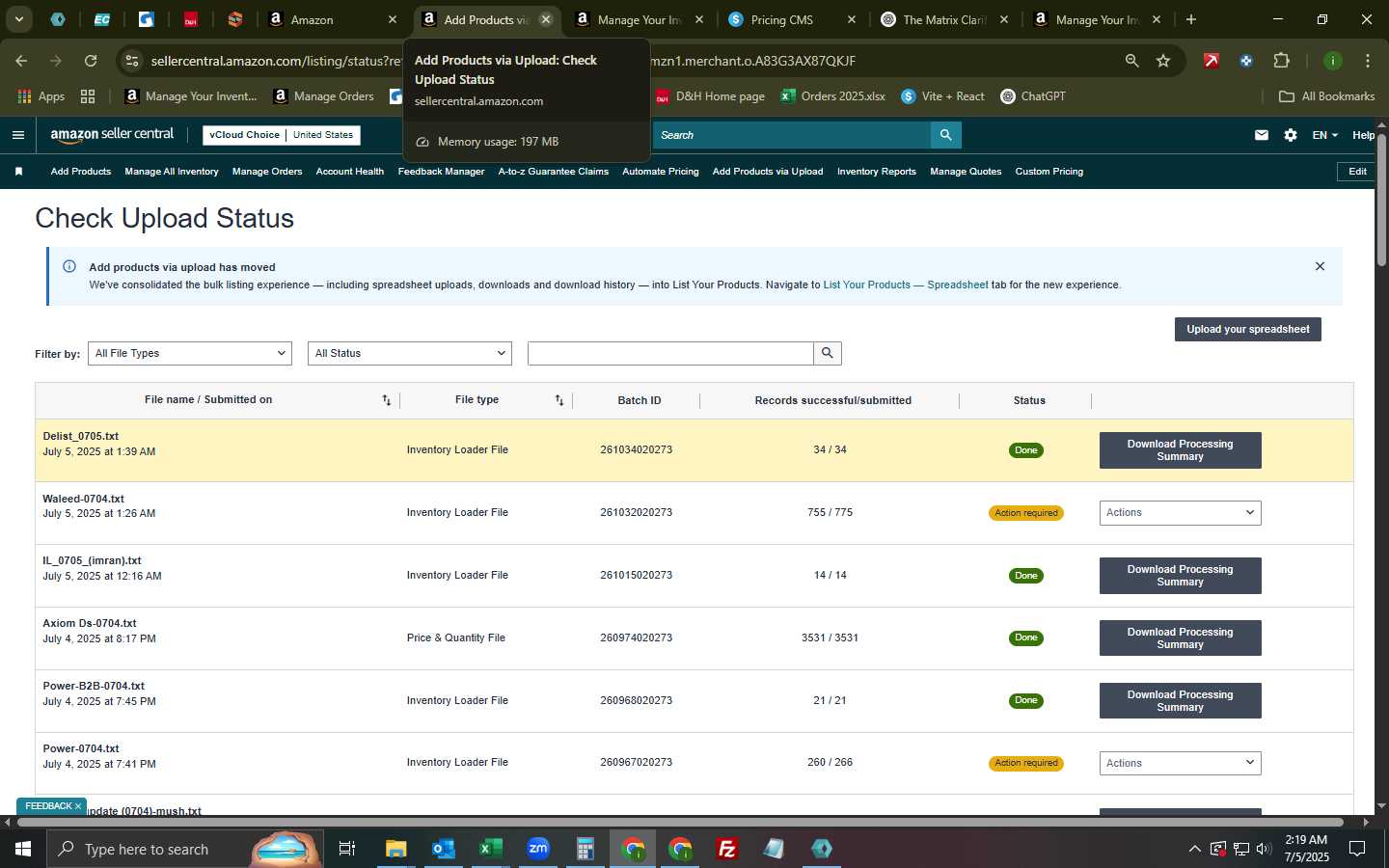This screenshot has height=868, width=1389.
Task: Open Inventory Reports menu item
Action: [877, 172]
